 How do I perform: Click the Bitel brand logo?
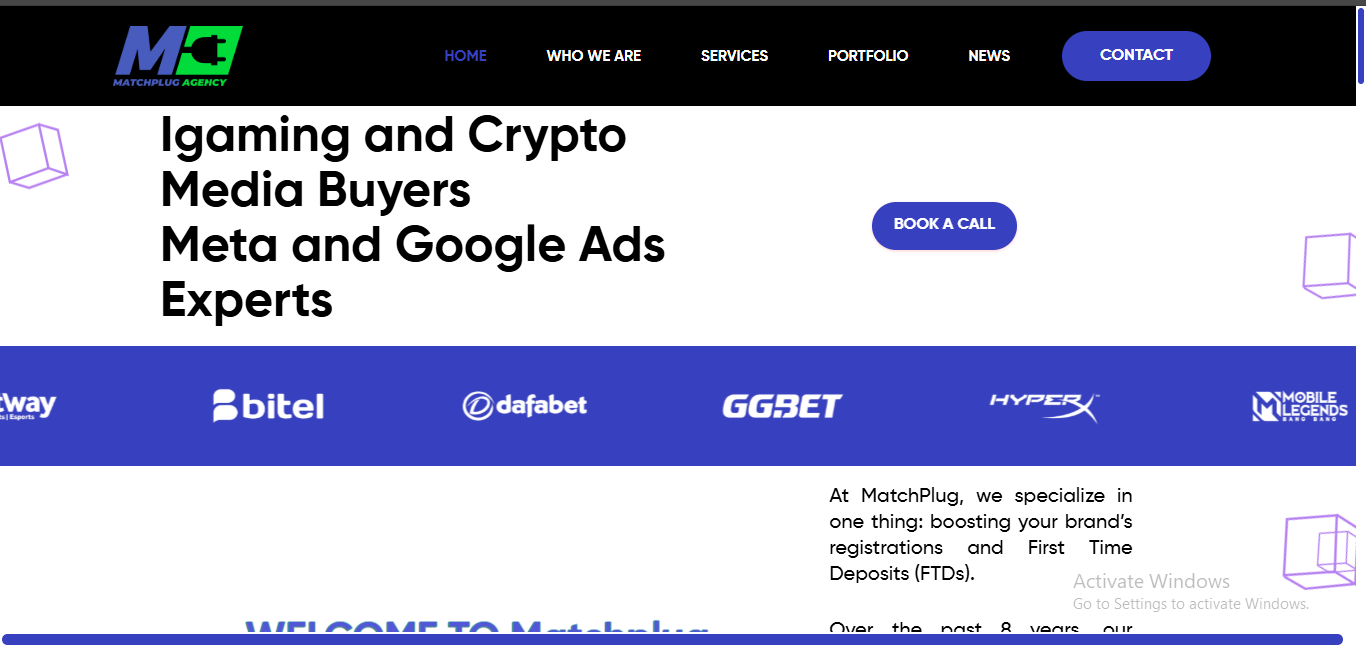click(x=268, y=405)
